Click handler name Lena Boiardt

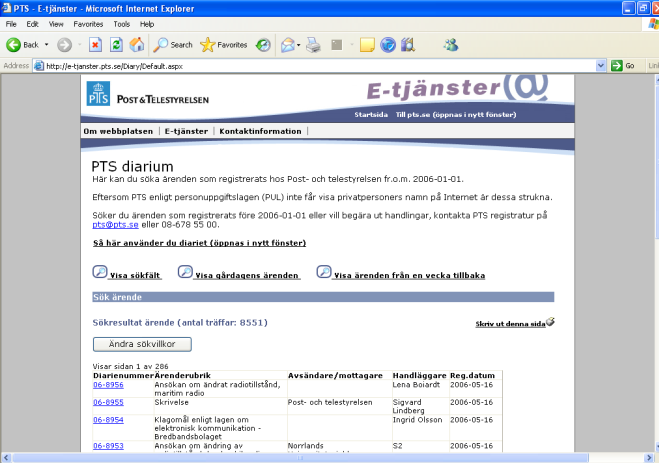pos(416,385)
